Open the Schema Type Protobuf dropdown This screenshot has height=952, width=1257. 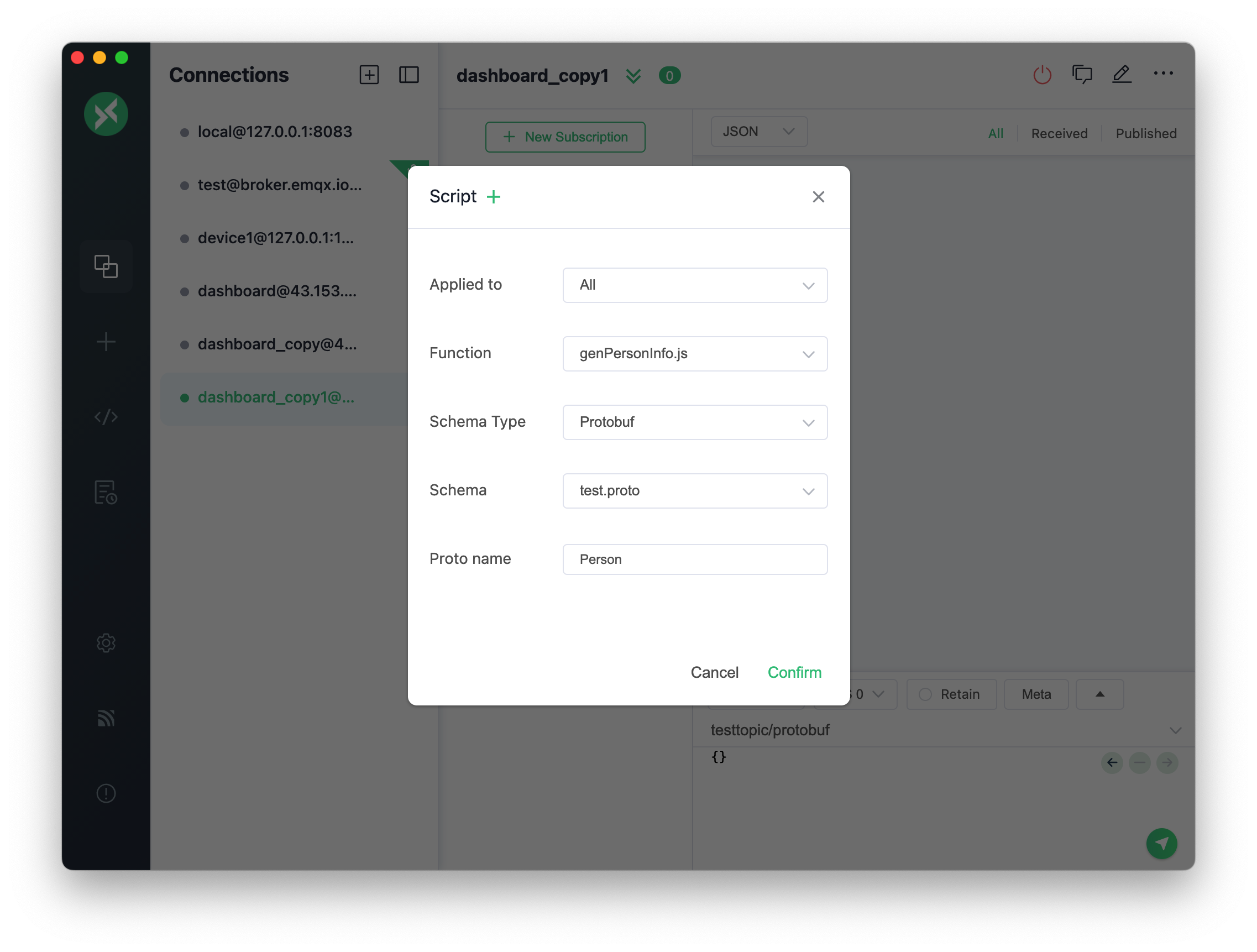694,422
